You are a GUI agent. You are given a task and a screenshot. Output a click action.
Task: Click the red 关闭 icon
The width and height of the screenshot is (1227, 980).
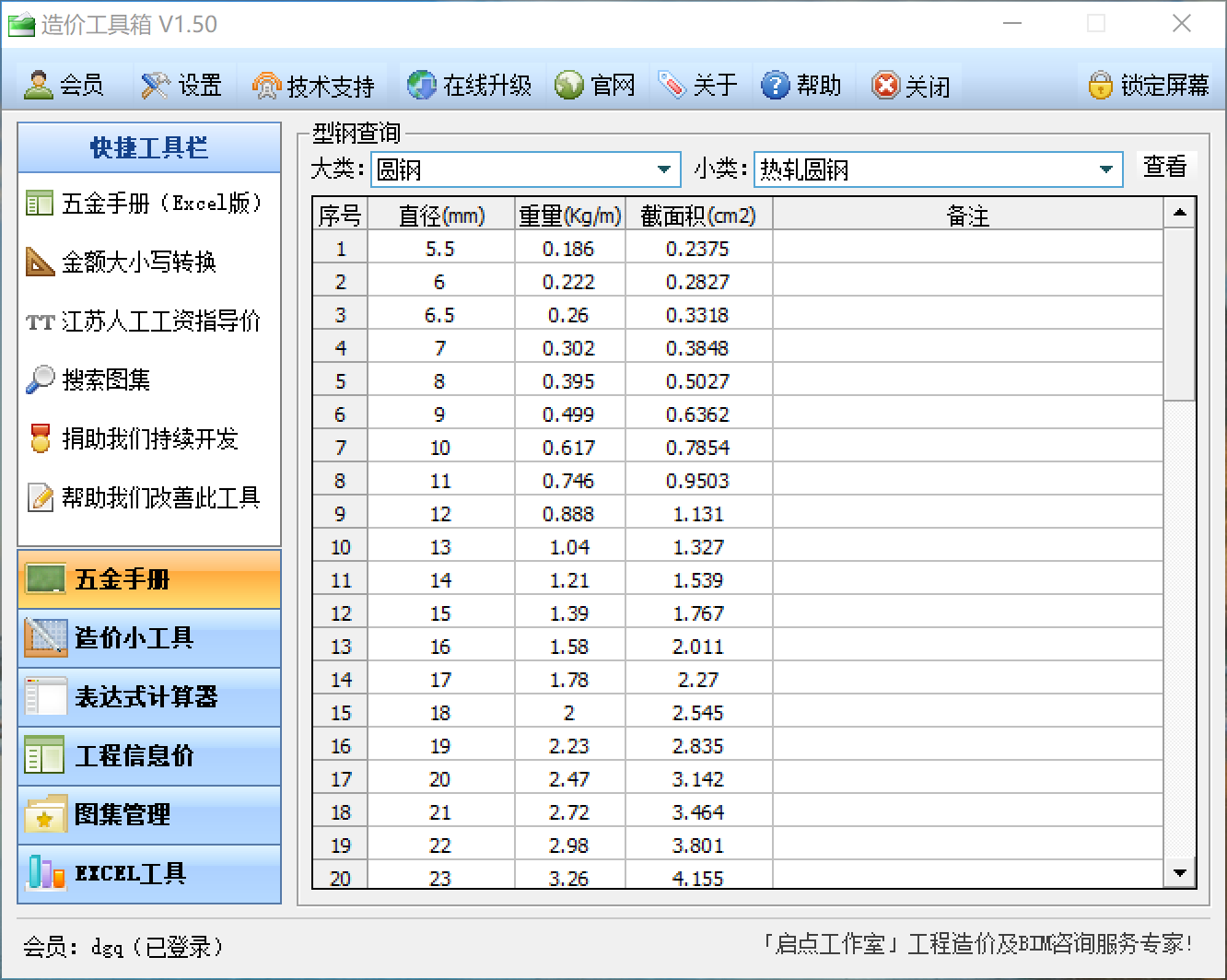pyautogui.click(x=885, y=86)
